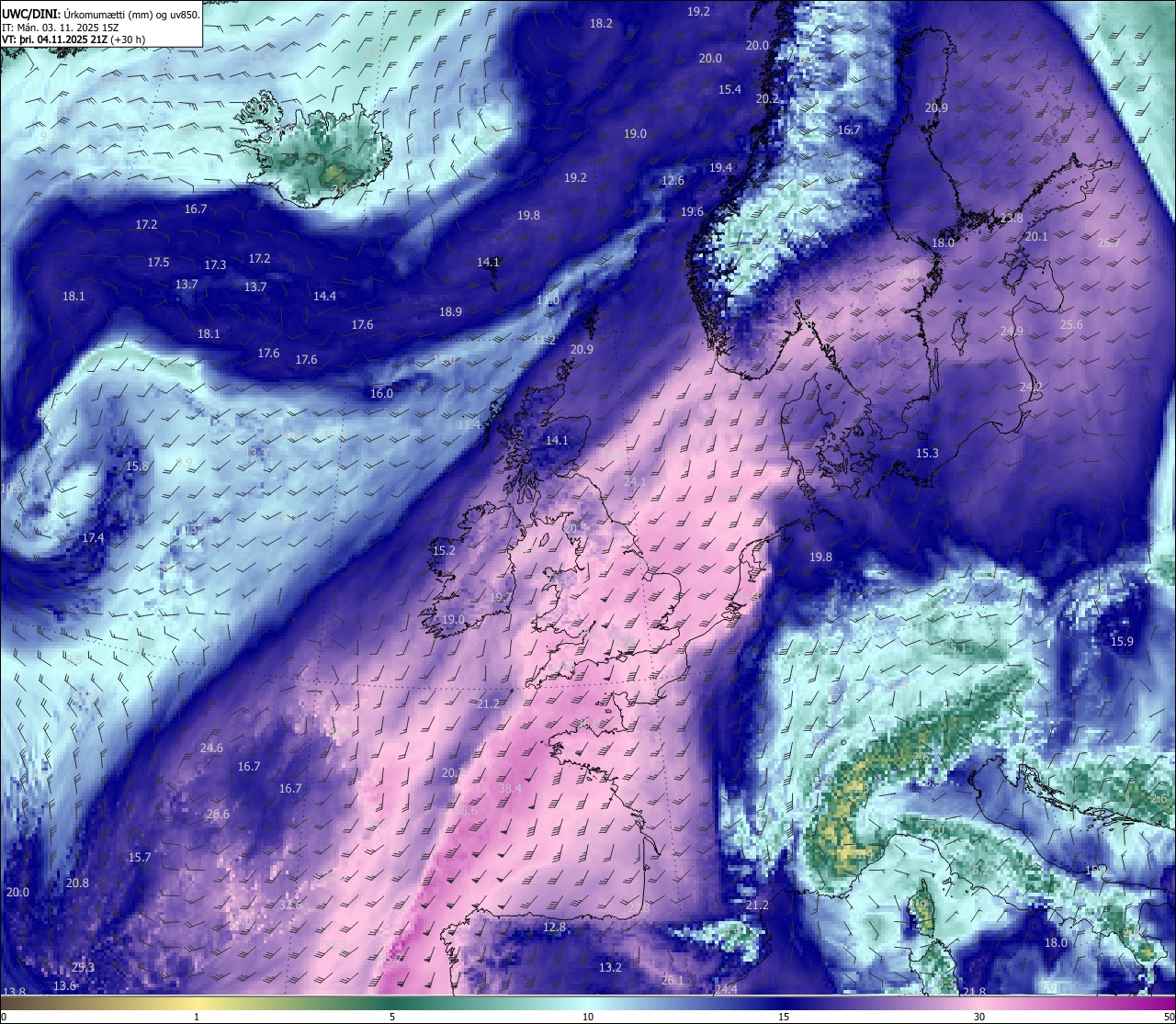The height and width of the screenshot is (1024, 1176).
Task: Click the 38.4 value near Brittany
Action: coord(510,788)
